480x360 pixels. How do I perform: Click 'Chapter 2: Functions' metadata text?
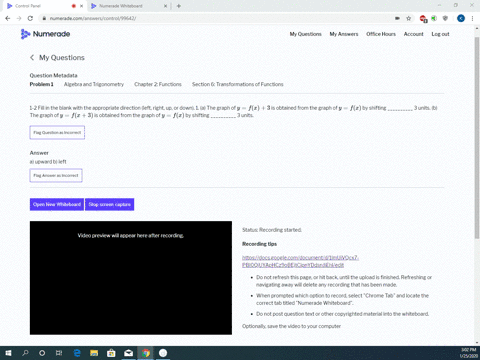point(158,84)
